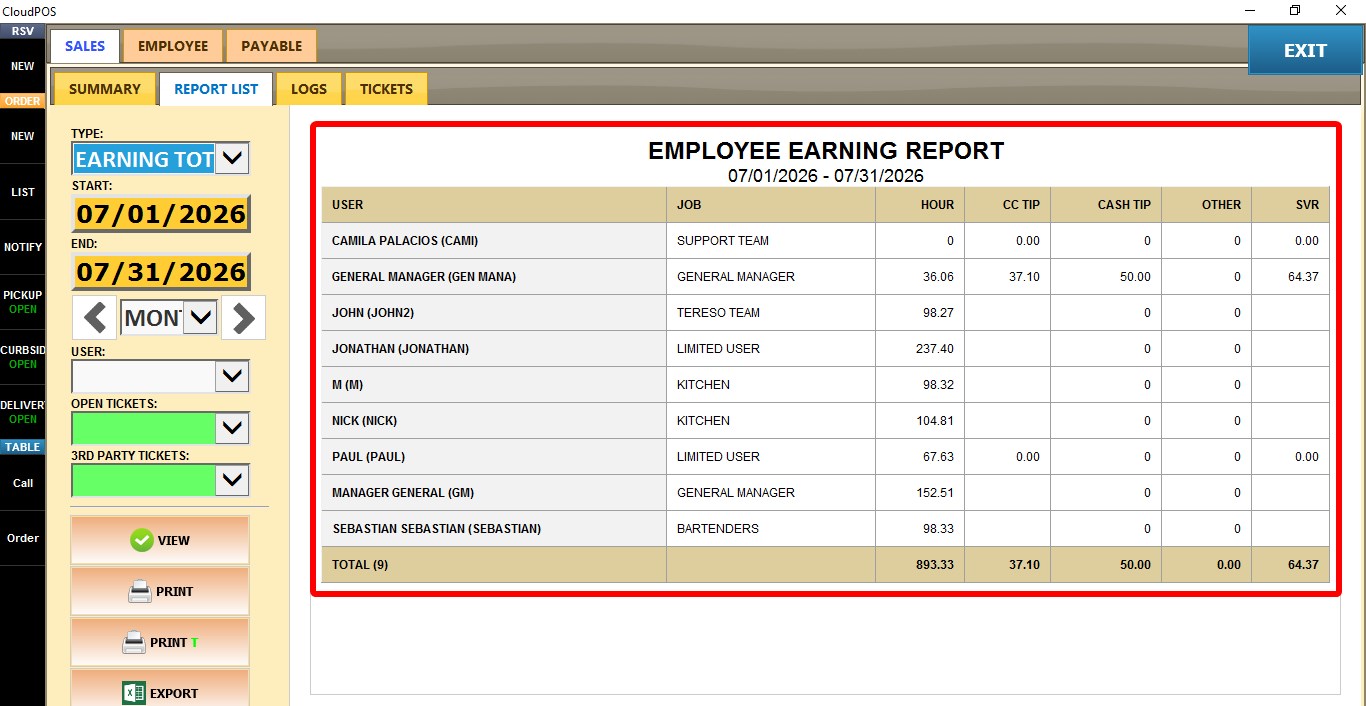This screenshot has width=1366, height=706.
Task: Minimize the CloudPOS window
Action: (x=1249, y=10)
